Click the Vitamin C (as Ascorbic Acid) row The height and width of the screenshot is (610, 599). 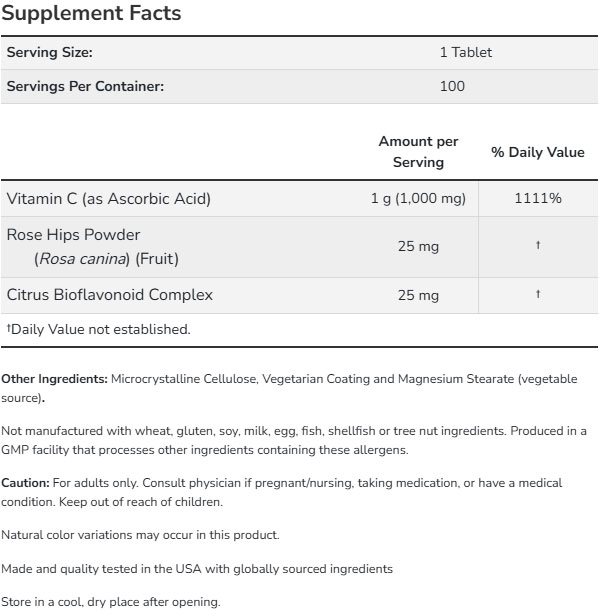coord(299,198)
